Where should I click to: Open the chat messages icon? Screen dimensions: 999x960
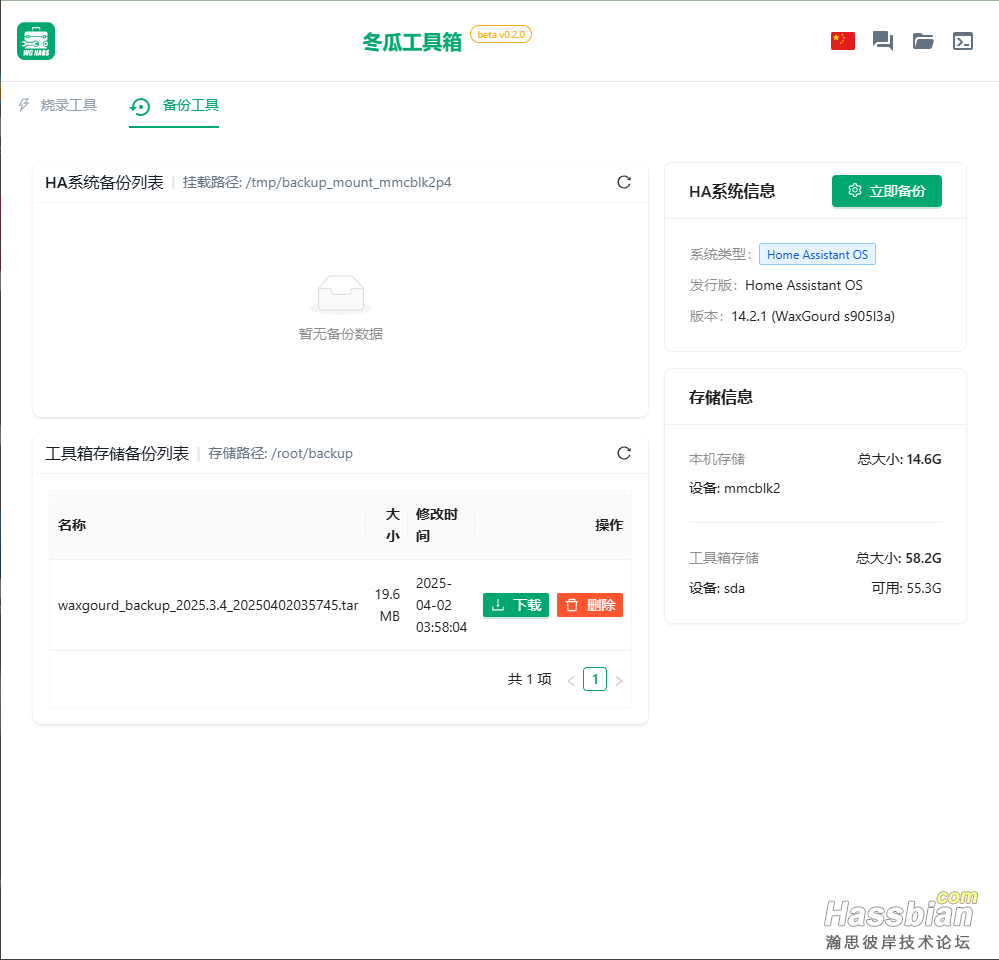pos(882,41)
